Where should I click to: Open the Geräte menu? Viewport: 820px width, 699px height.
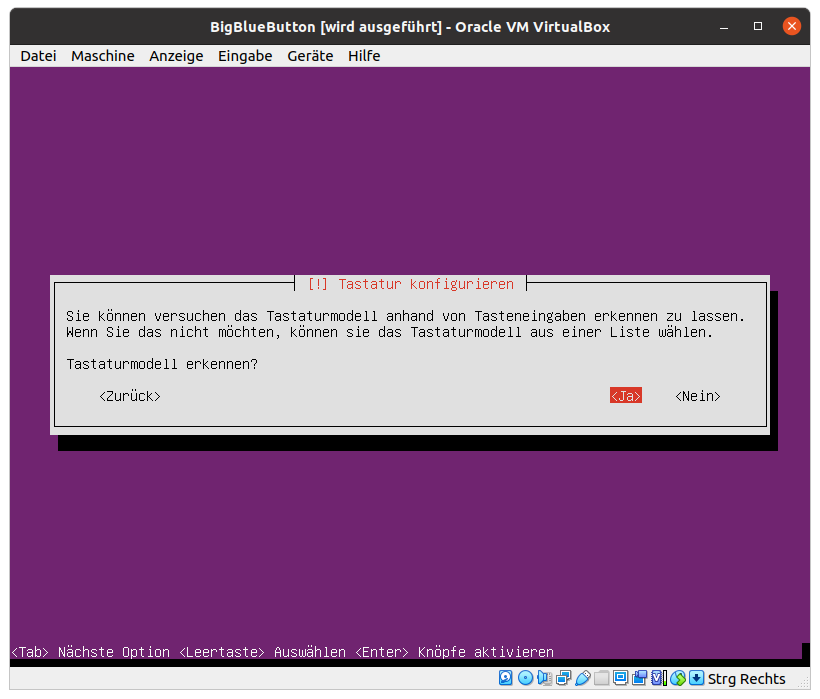pyautogui.click(x=310, y=56)
